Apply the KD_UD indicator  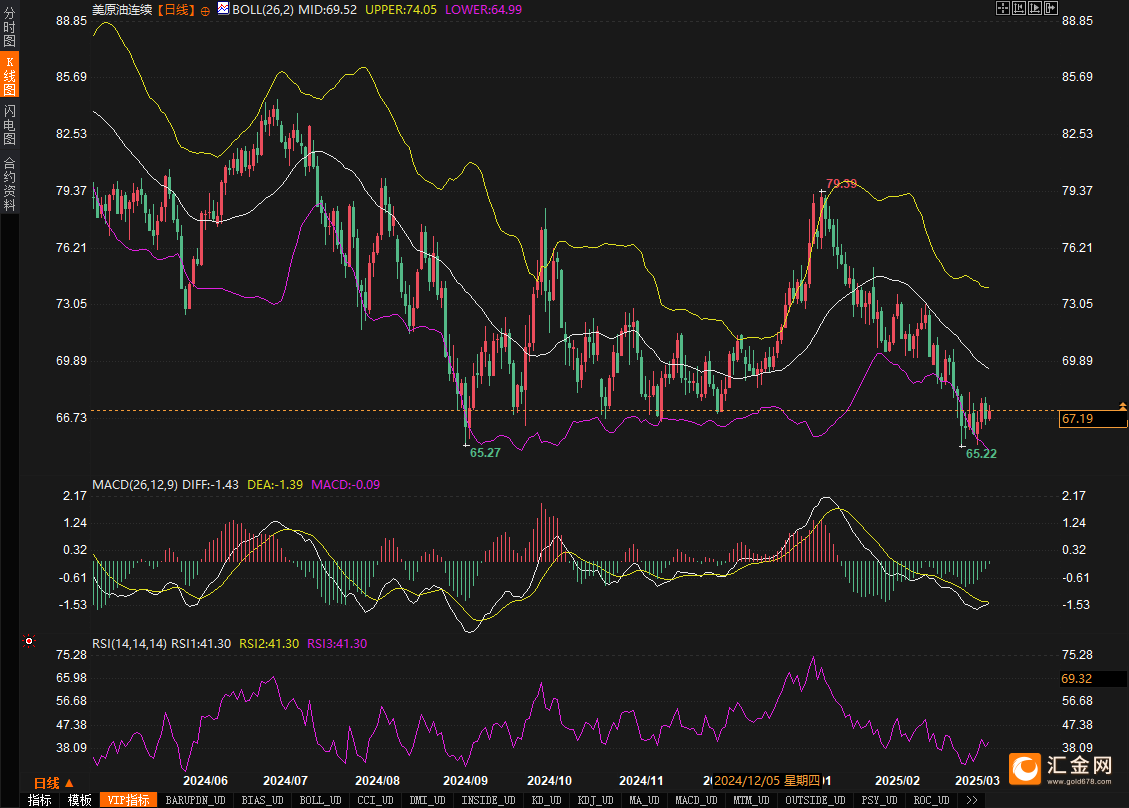point(546,800)
